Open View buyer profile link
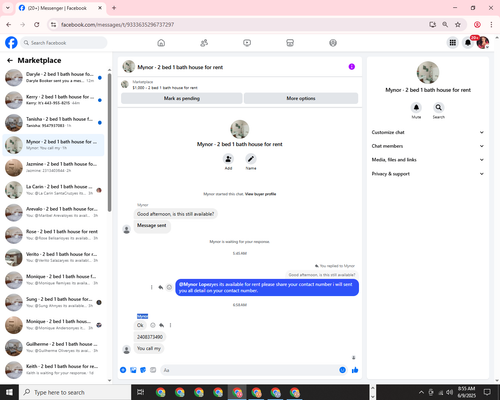This screenshot has width=500, height=400. click(x=260, y=194)
